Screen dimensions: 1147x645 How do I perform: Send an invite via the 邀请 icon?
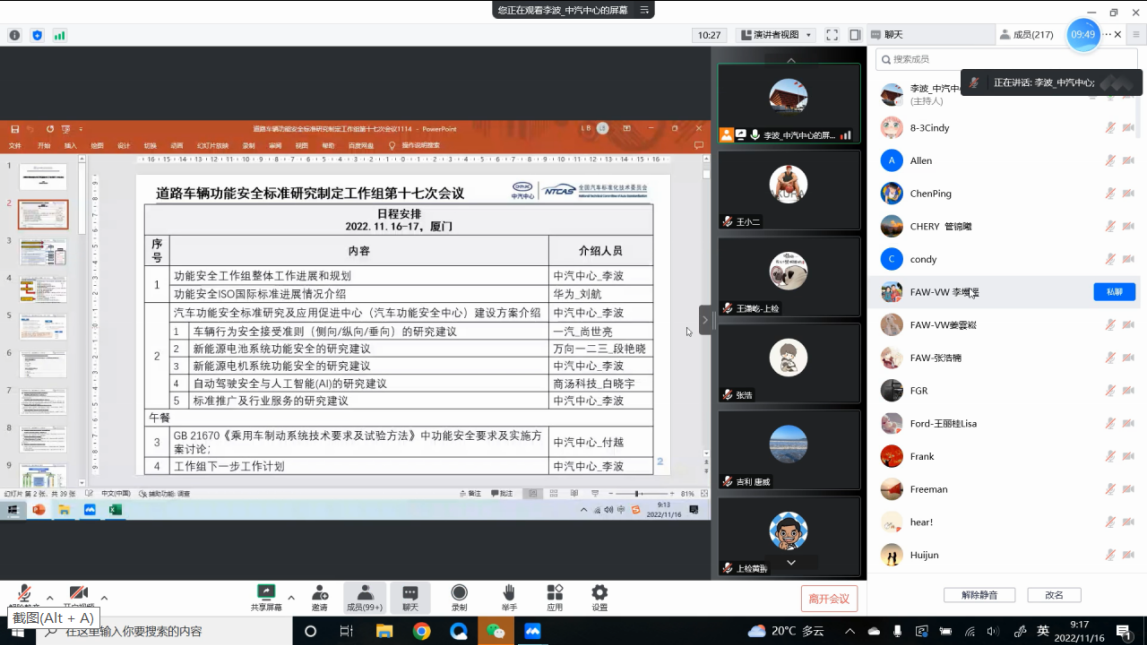click(320, 592)
